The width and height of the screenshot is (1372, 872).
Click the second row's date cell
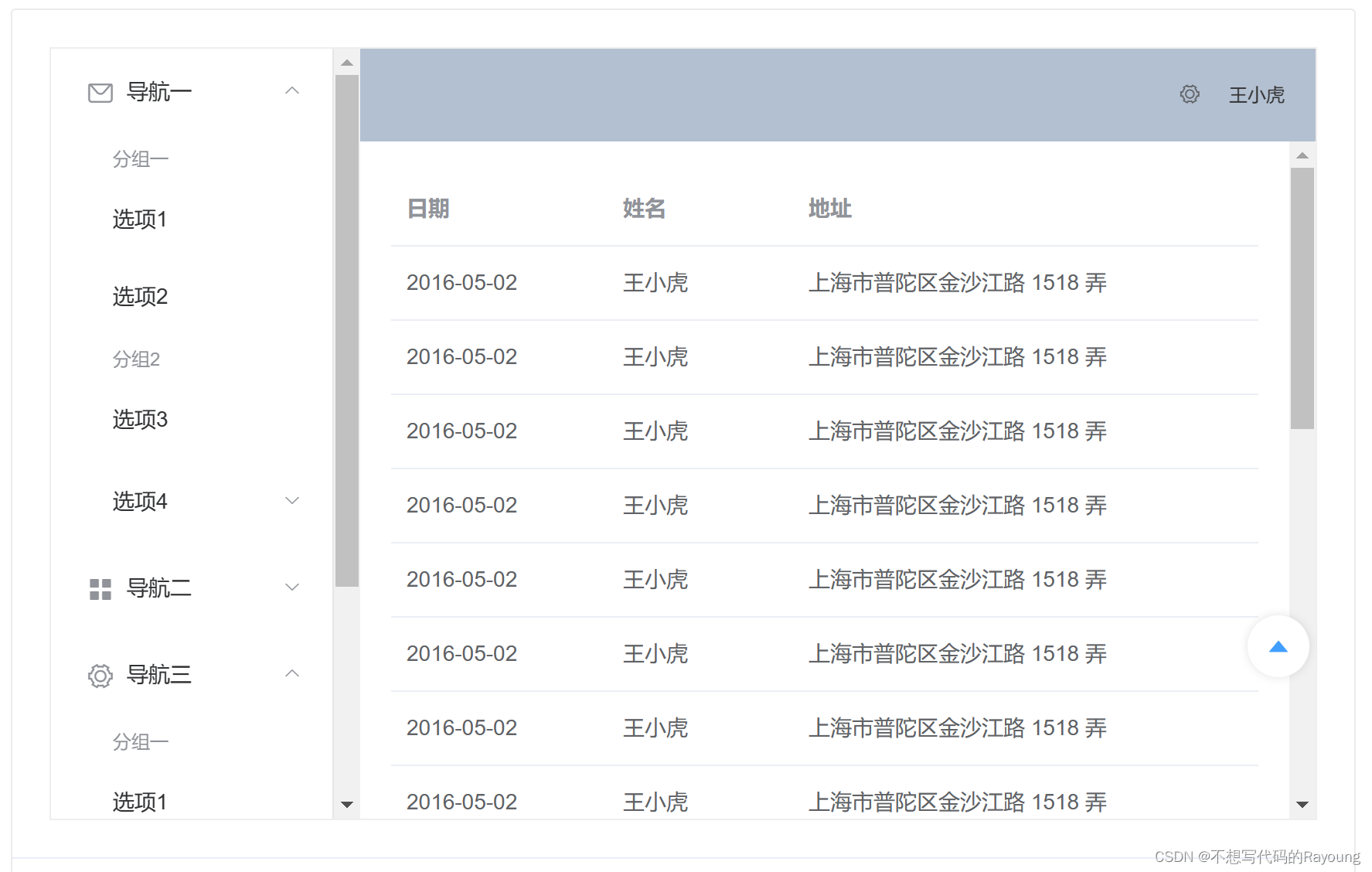pos(462,357)
